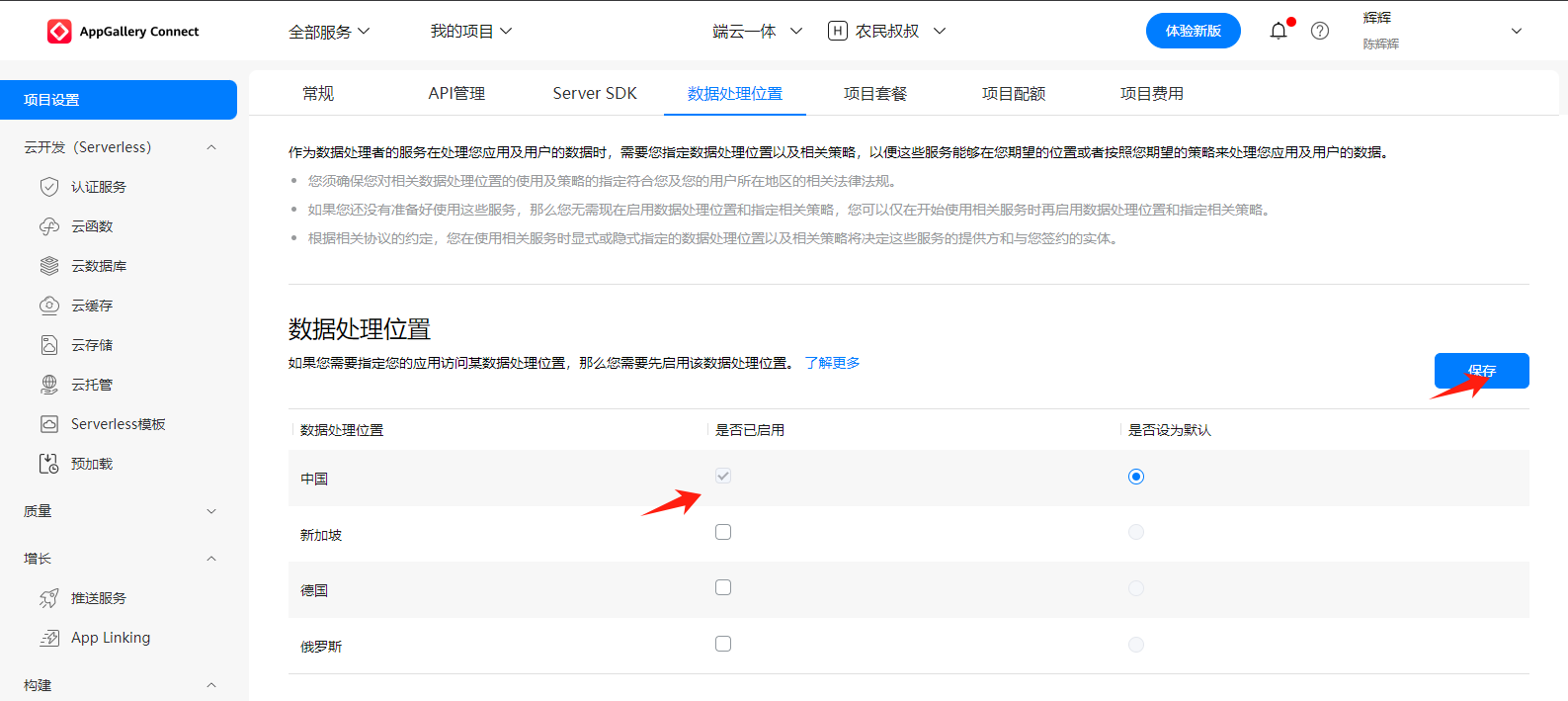Open the notification bell icon
This screenshot has height=701, width=1568.
pyautogui.click(x=1279, y=31)
